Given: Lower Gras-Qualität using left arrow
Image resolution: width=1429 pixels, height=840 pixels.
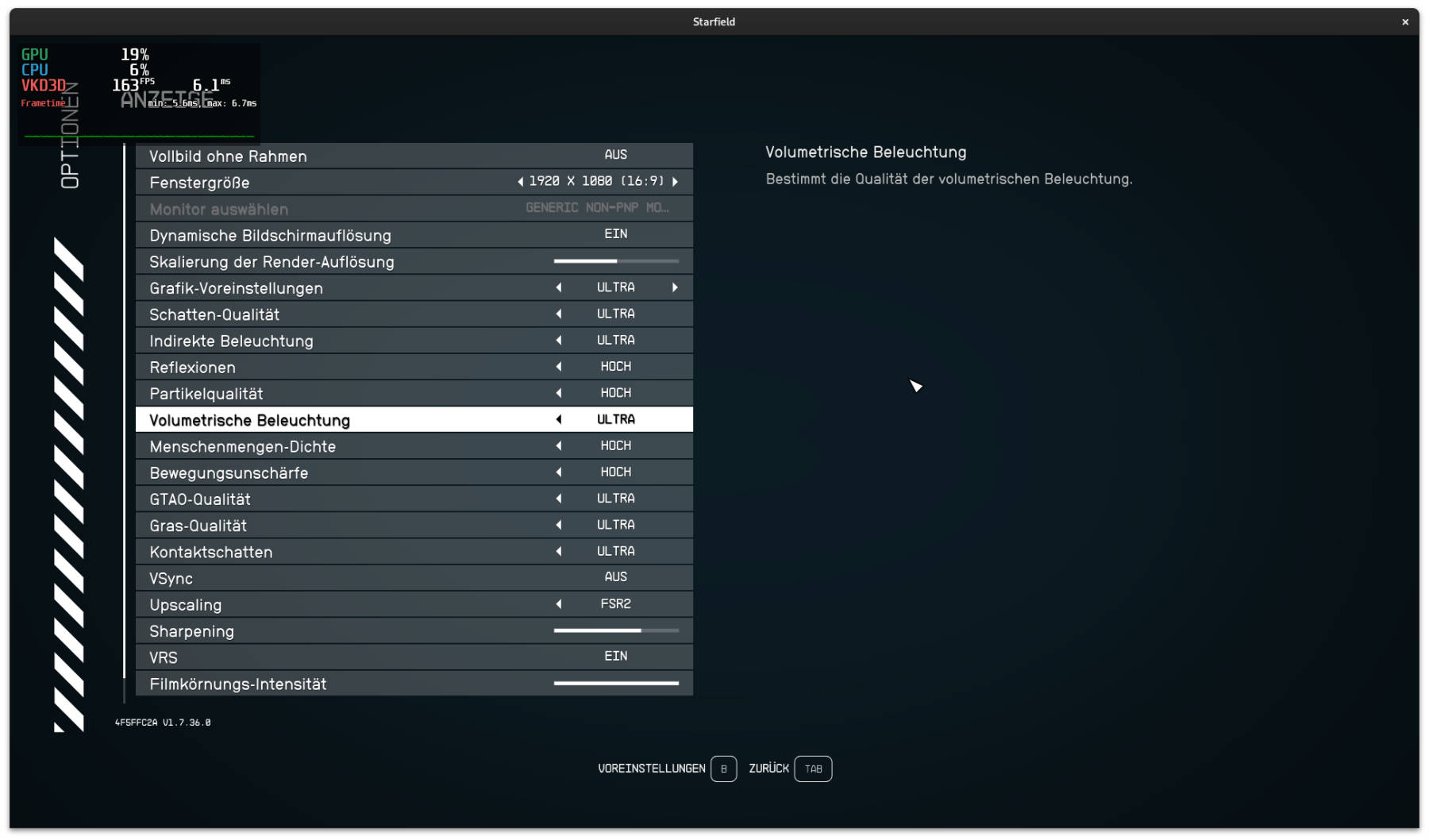Looking at the screenshot, I should (559, 525).
